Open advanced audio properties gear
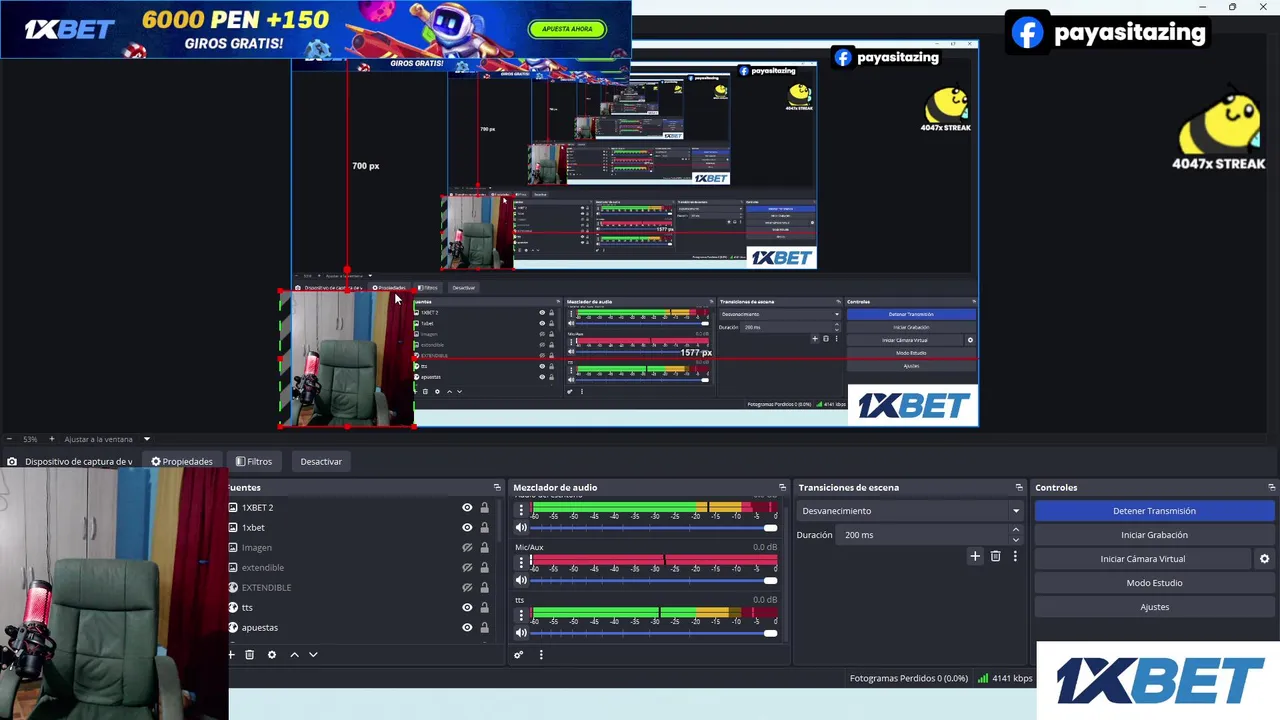 (x=518, y=655)
